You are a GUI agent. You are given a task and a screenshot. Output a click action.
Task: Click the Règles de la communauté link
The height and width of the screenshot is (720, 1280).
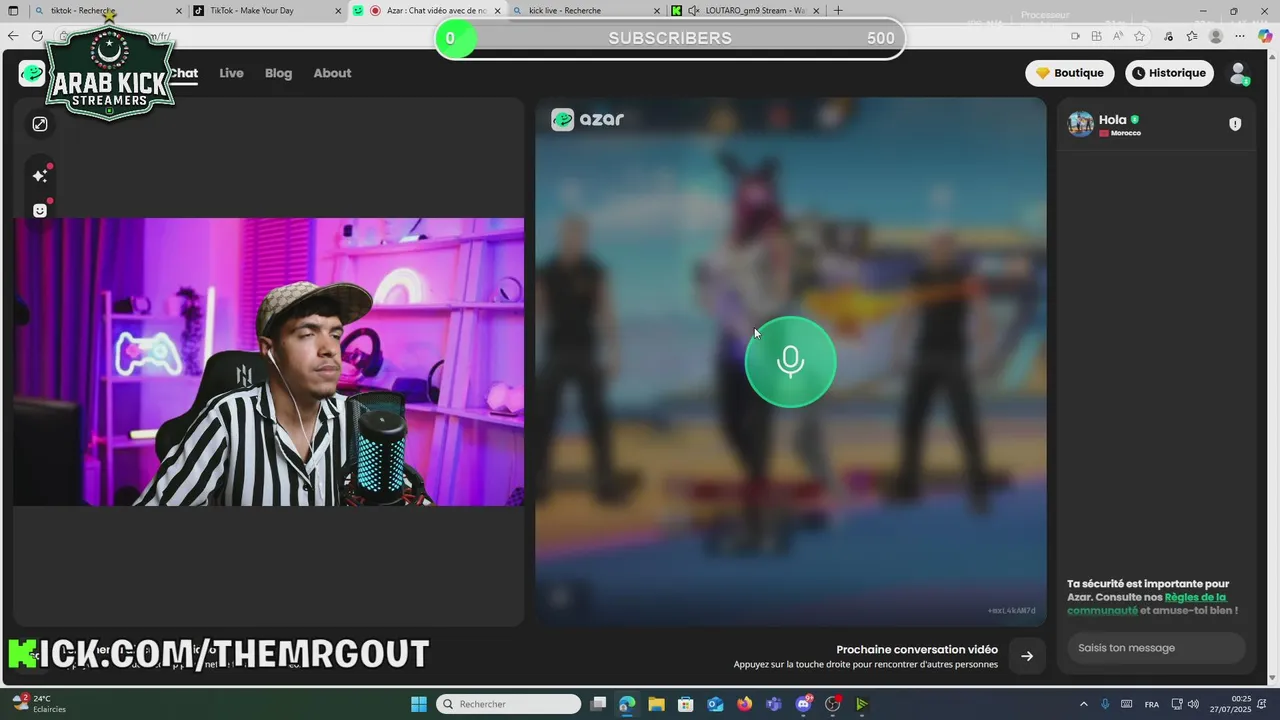[x=1146, y=604]
